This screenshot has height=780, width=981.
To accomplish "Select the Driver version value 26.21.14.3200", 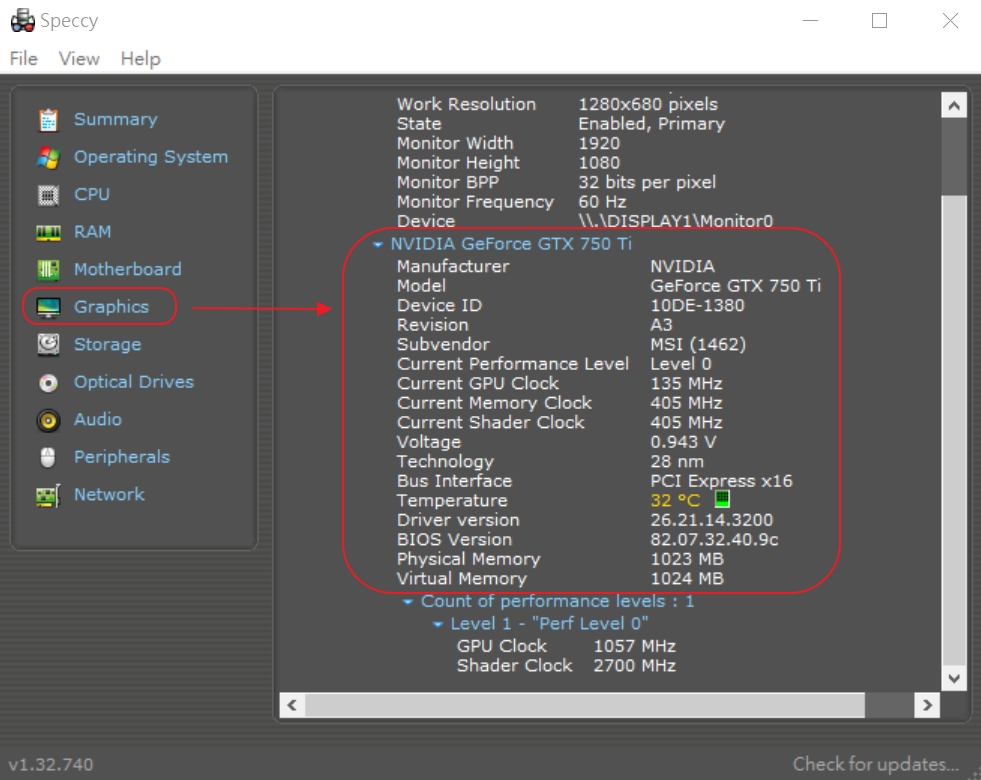I will (x=711, y=520).
